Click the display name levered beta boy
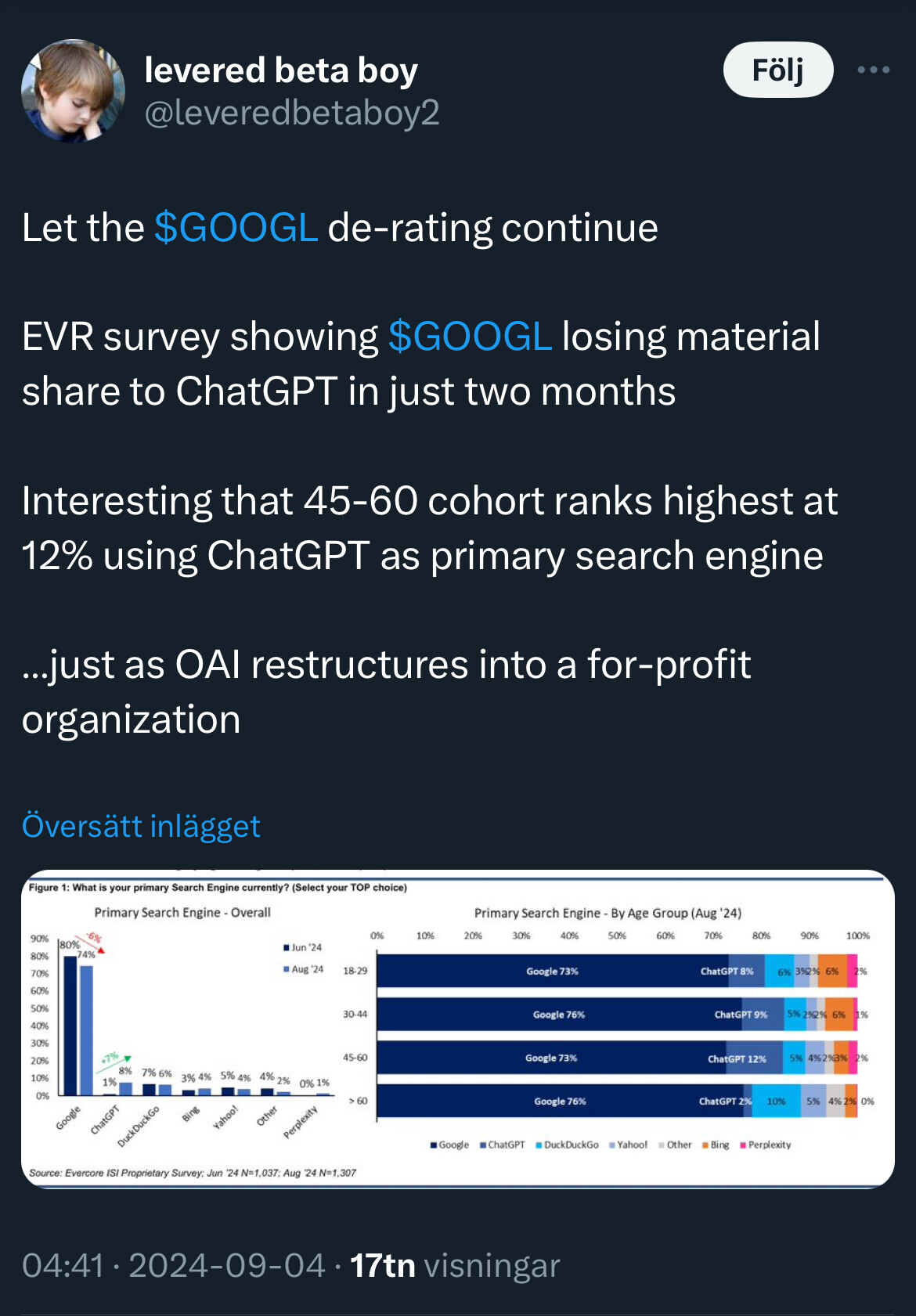The height and width of the screenshot is (1316, 916). tap(281, 70)
